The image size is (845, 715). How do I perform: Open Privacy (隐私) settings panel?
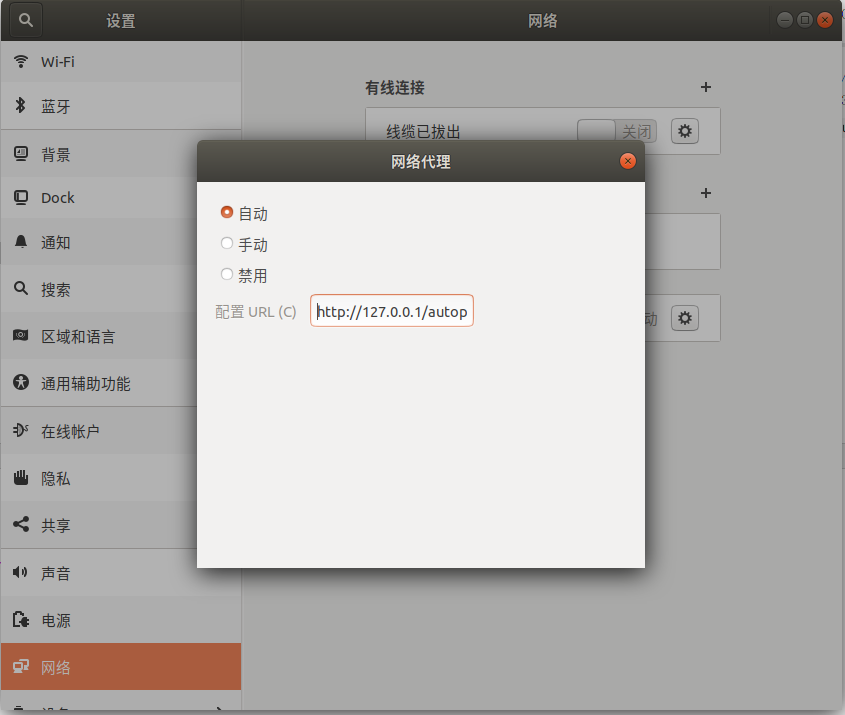pyautogui.click(x=120, y=479)
